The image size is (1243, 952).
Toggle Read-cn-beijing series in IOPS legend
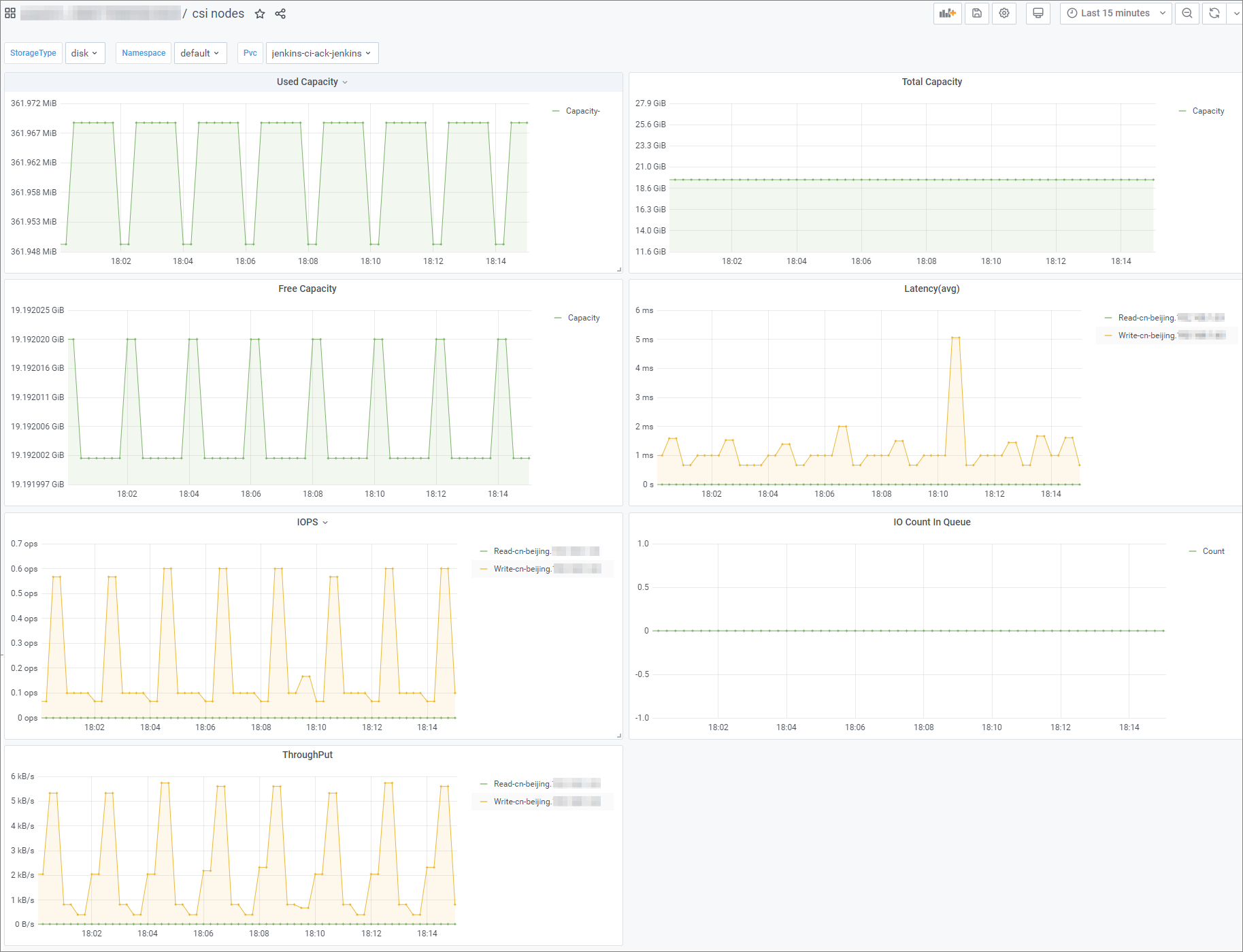coord(546,551)
